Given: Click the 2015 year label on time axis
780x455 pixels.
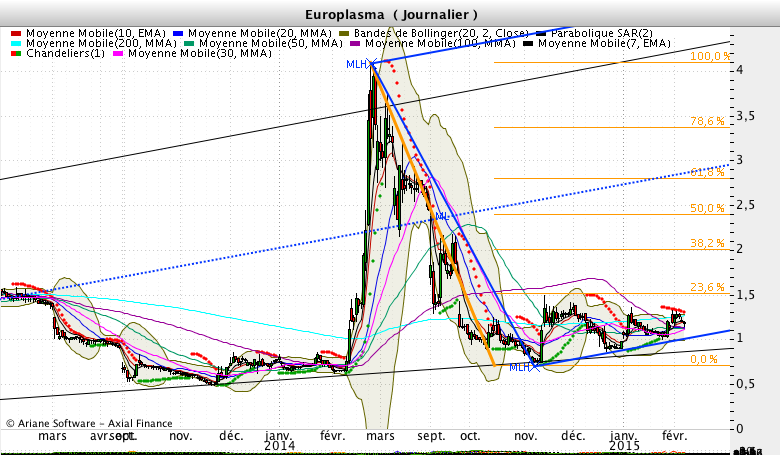Looking at the screenshot, I should tap(624, 446).
